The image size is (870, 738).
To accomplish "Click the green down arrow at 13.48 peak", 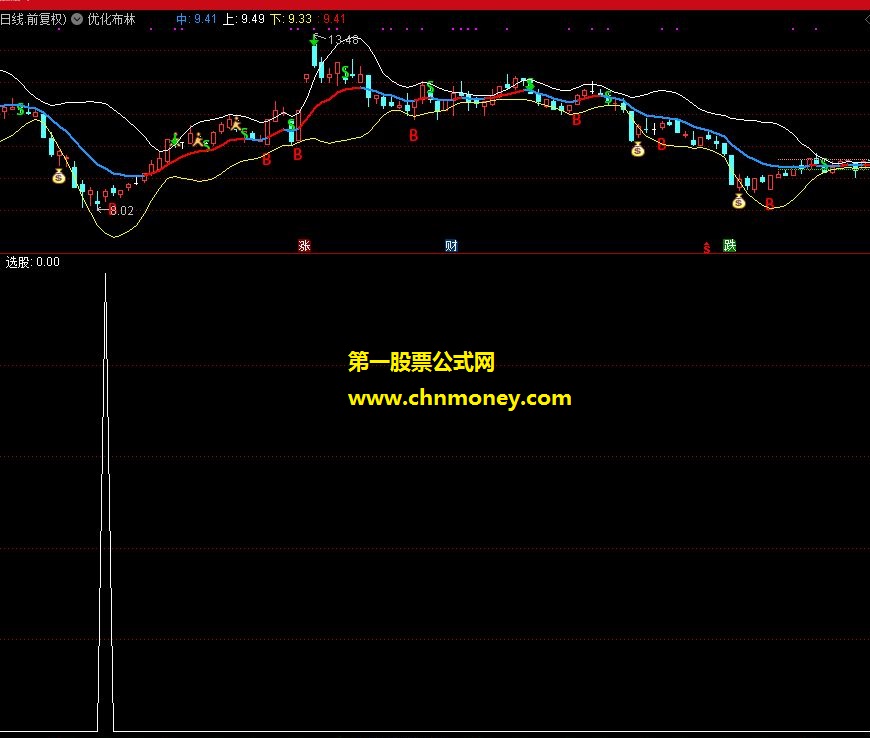I will coord(315,39).
